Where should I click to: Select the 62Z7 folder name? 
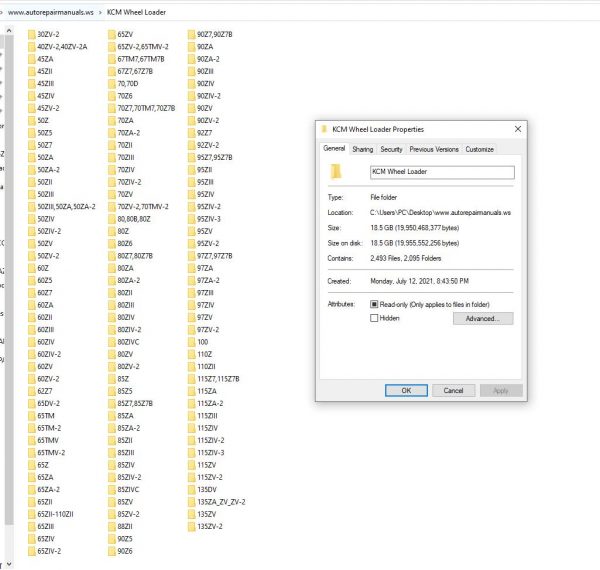45,391
